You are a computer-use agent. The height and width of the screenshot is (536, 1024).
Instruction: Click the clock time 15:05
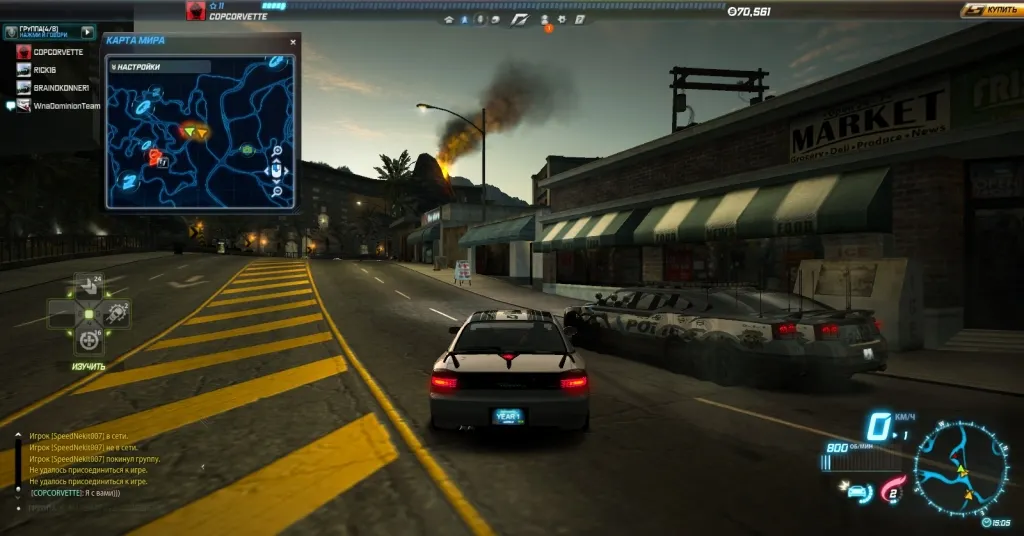click(997, 522)
